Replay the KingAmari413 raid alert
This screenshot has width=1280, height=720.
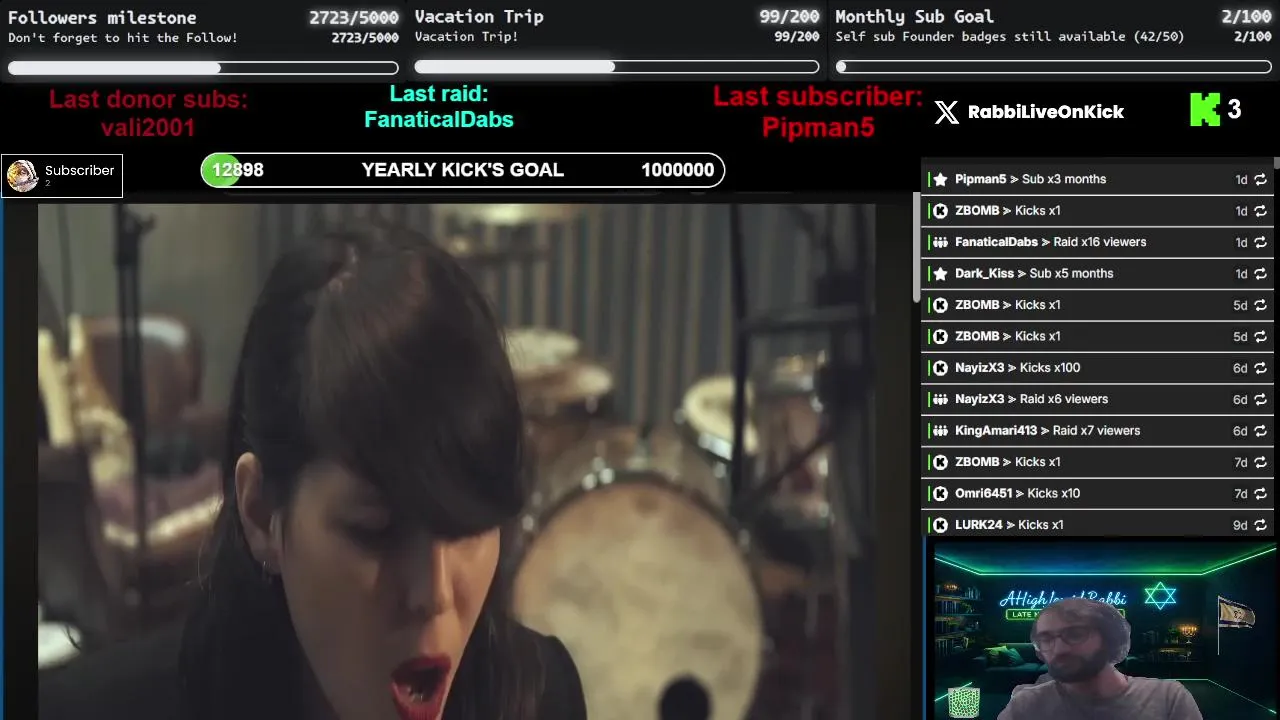(1260, 430)
